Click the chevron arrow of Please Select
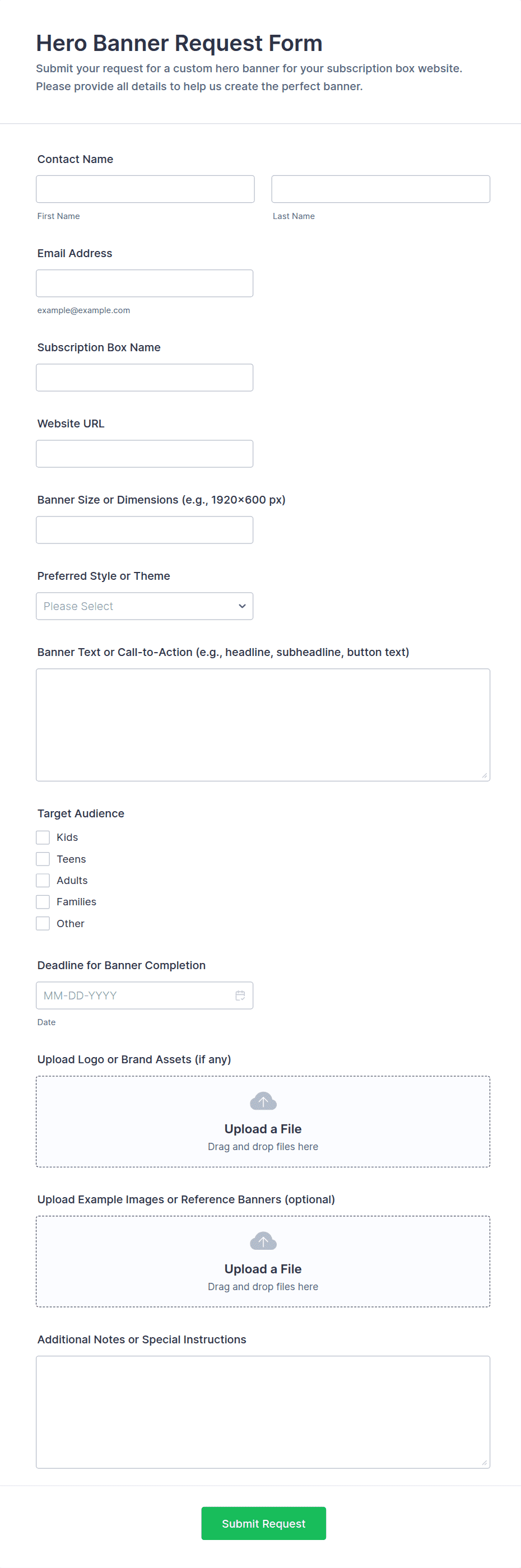521x1568 pixels. (x=241, y=606)
